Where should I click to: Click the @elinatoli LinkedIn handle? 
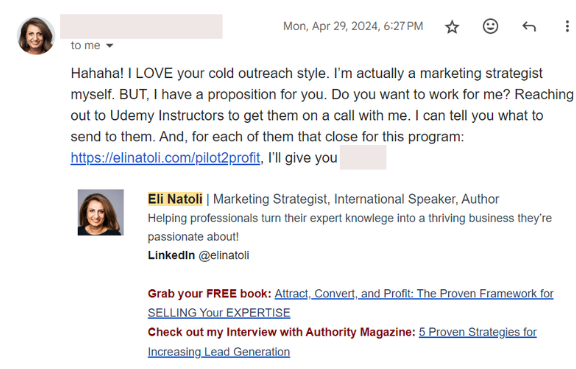click(x=224, y=255)
